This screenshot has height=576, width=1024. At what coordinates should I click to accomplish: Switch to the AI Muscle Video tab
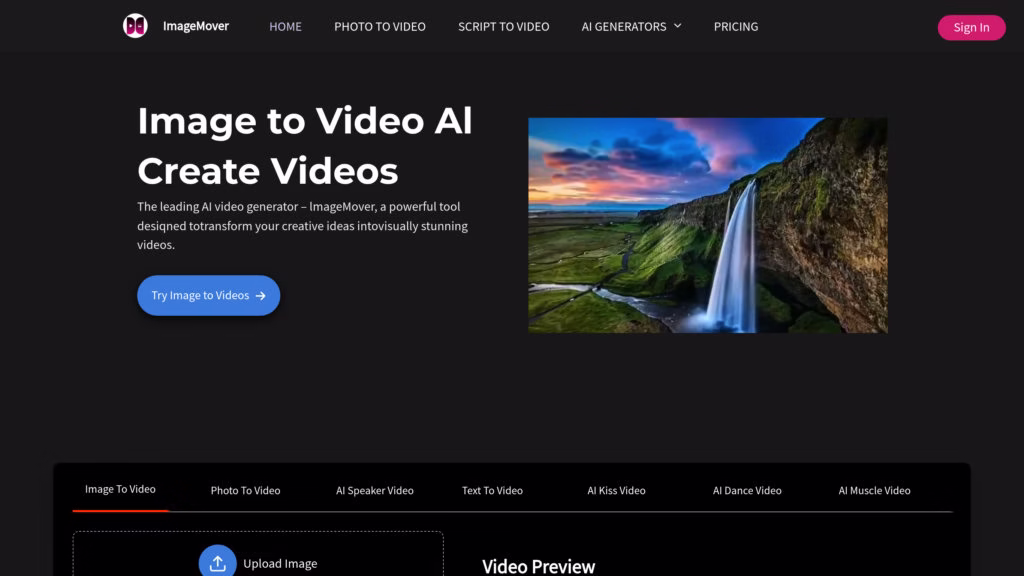874,490
